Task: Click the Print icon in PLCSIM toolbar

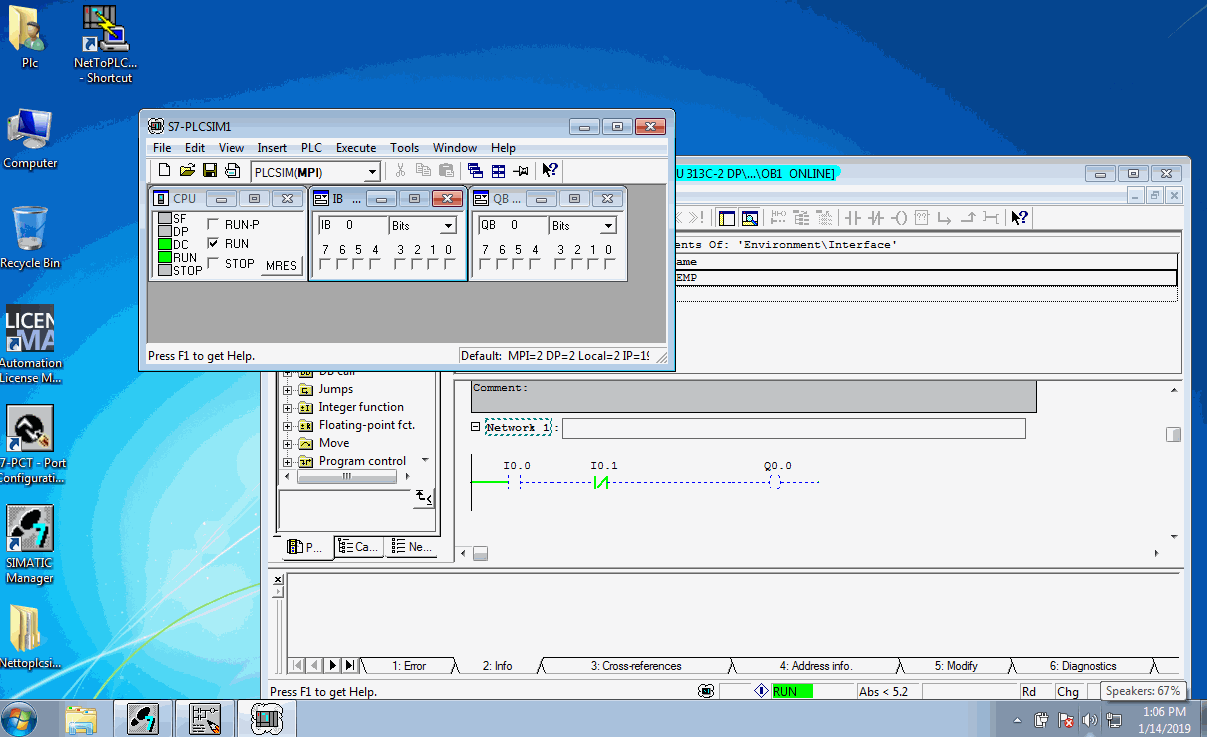Action: pos(232,171)
